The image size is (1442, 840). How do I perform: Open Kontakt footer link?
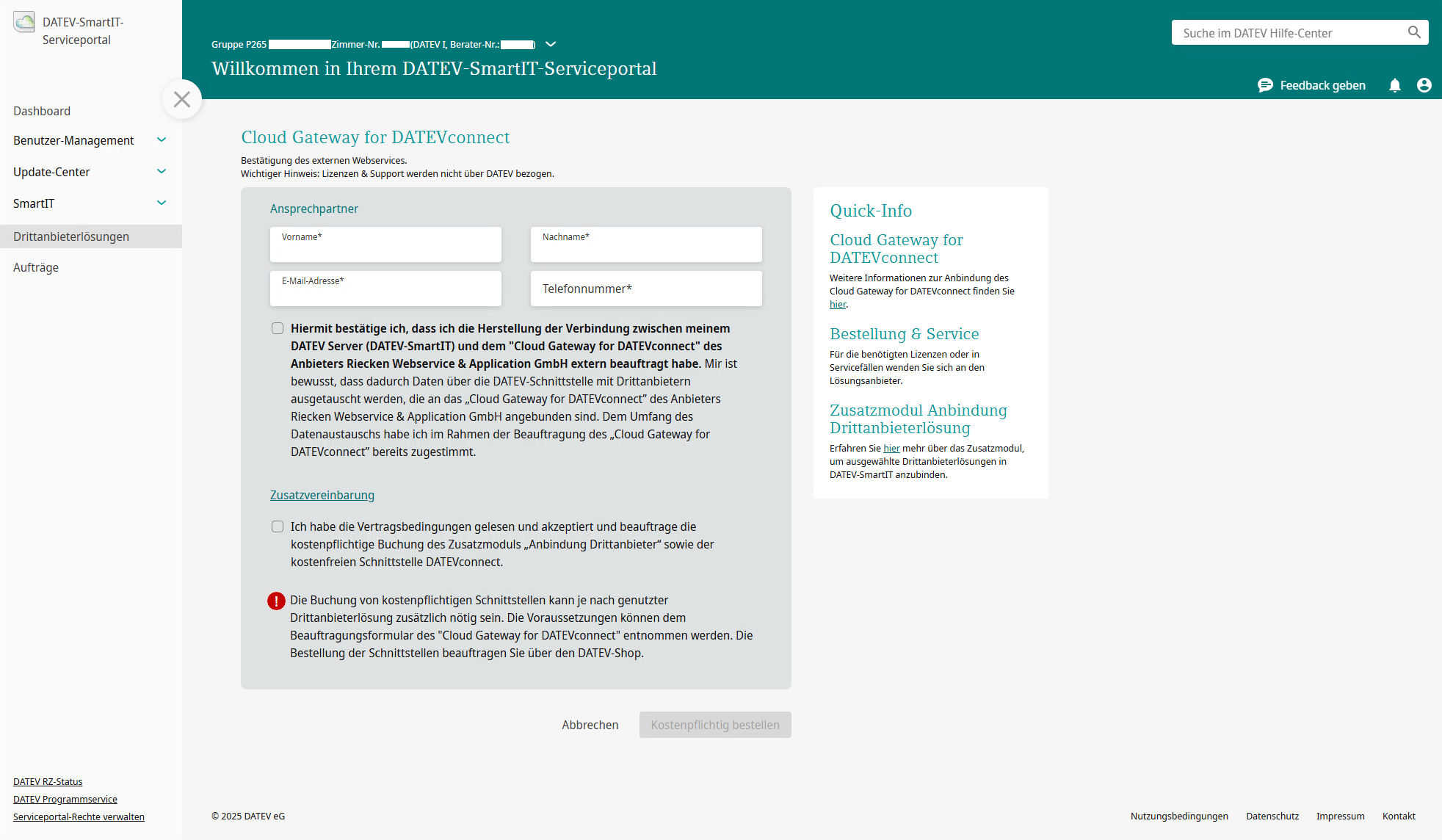[1399, 816]
